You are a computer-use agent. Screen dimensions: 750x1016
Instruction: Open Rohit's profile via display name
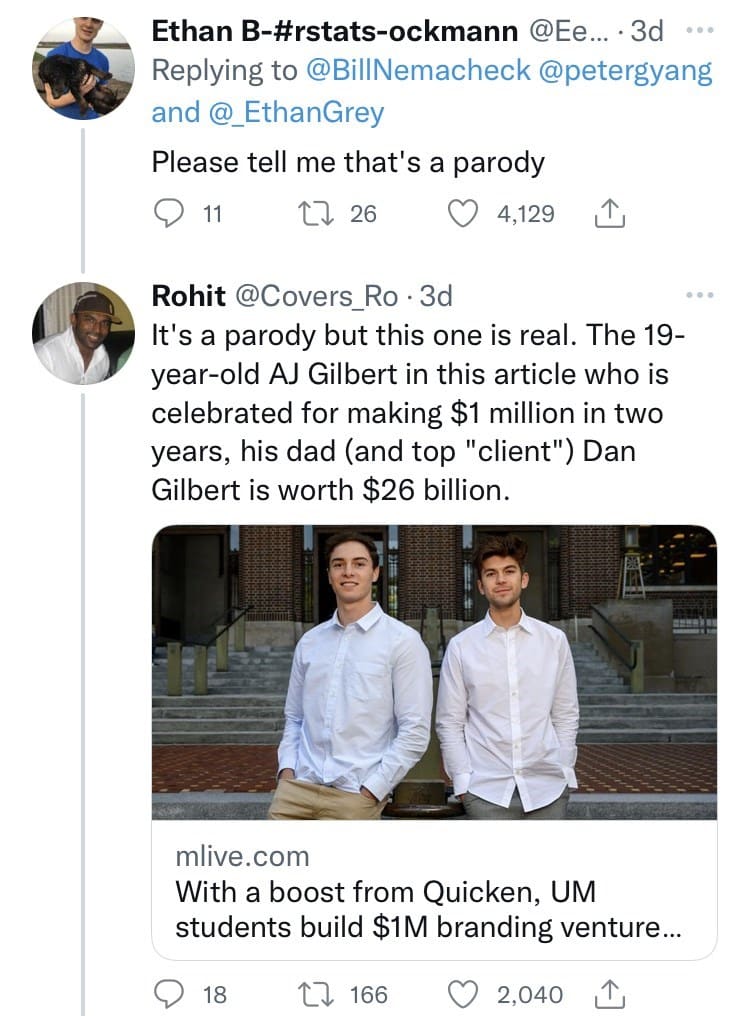[188, 295]
